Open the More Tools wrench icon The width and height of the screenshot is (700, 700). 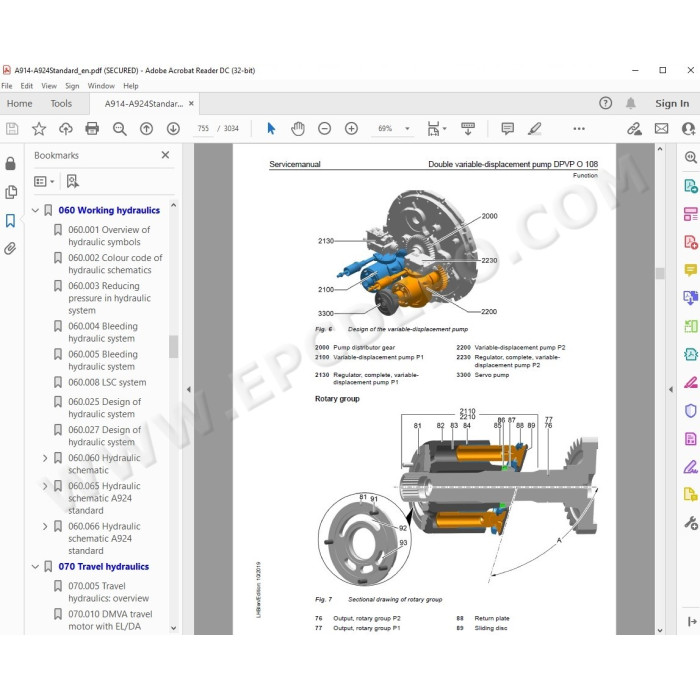coord(691,523)
